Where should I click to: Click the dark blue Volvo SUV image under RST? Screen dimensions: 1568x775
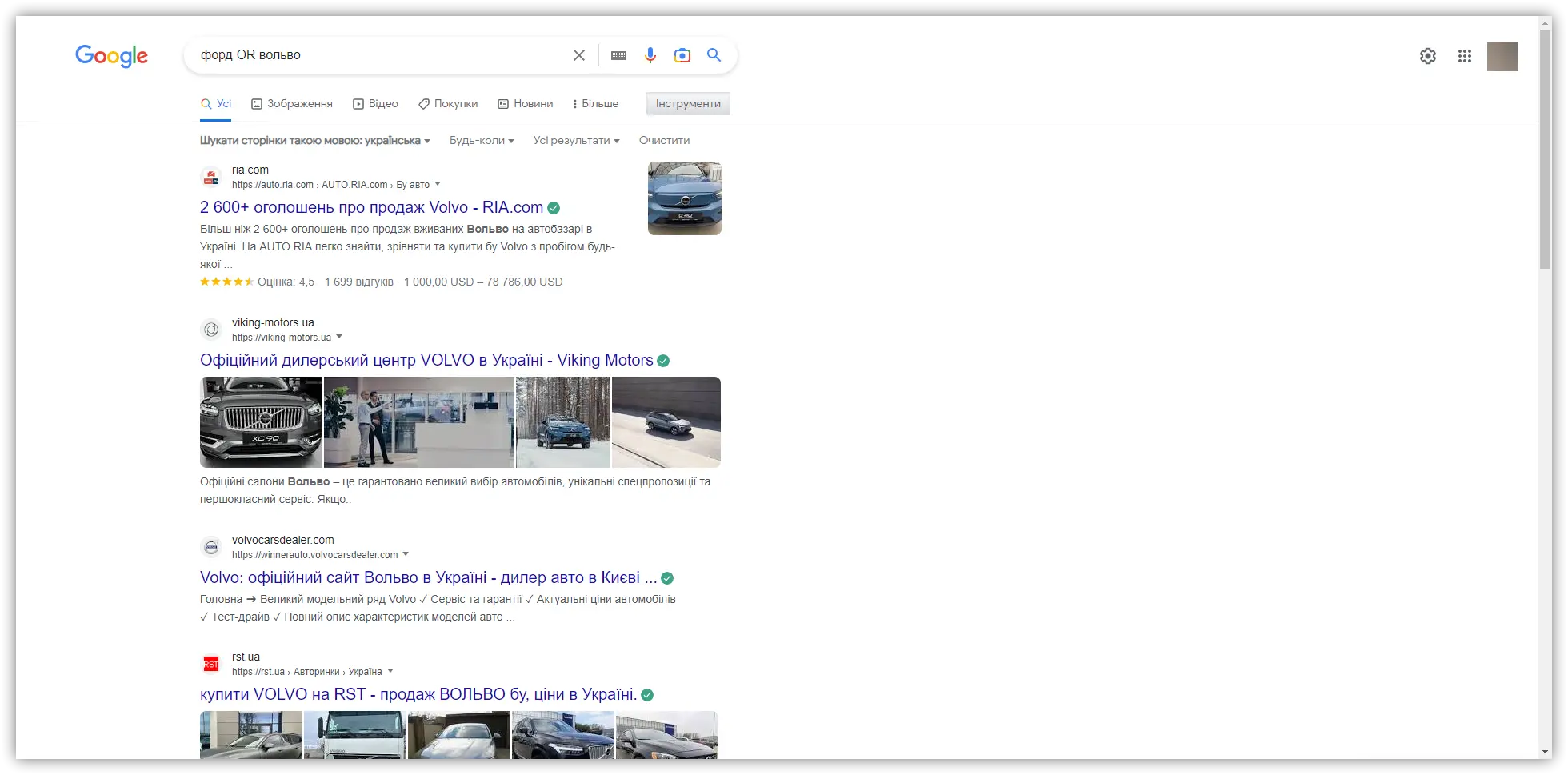click(563, 735)
